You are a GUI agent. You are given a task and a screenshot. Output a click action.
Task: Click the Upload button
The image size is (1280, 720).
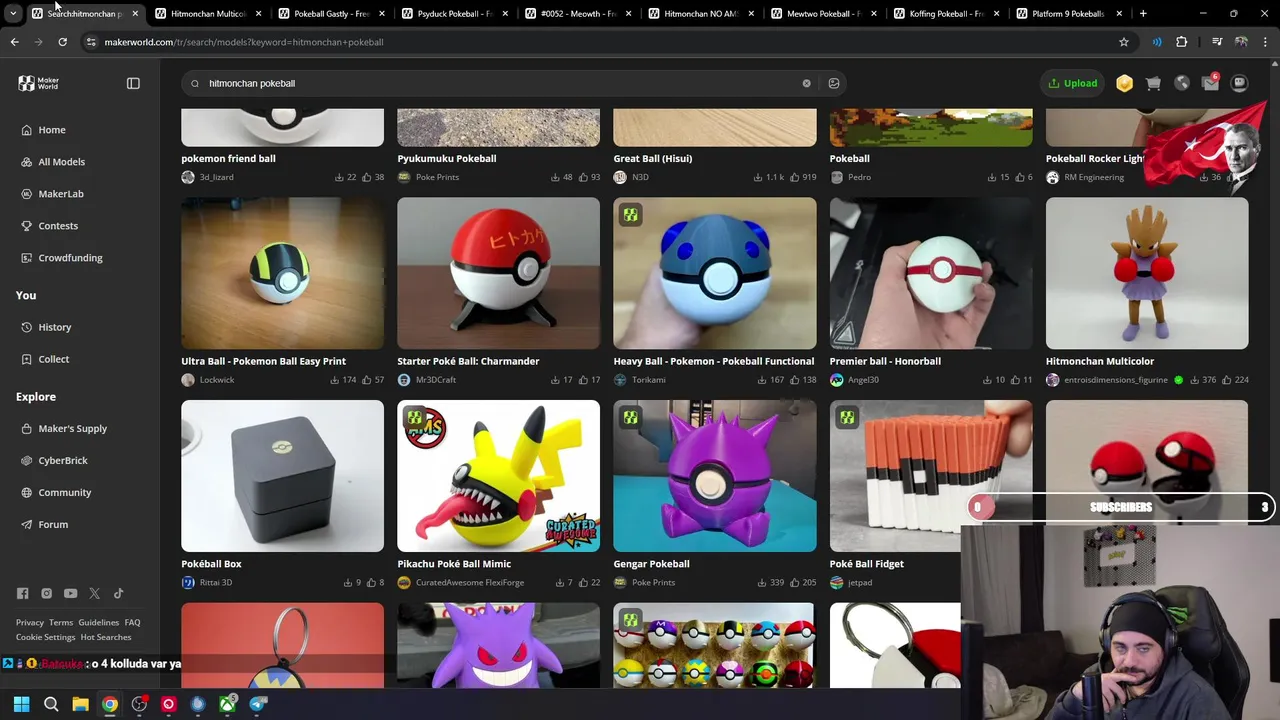(x=1072, y=83)
